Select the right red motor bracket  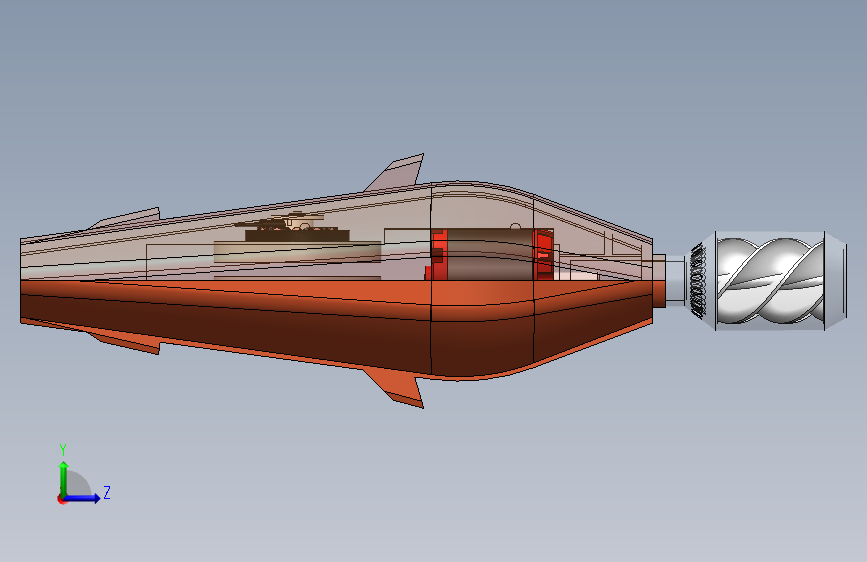(x=544, y=254)
